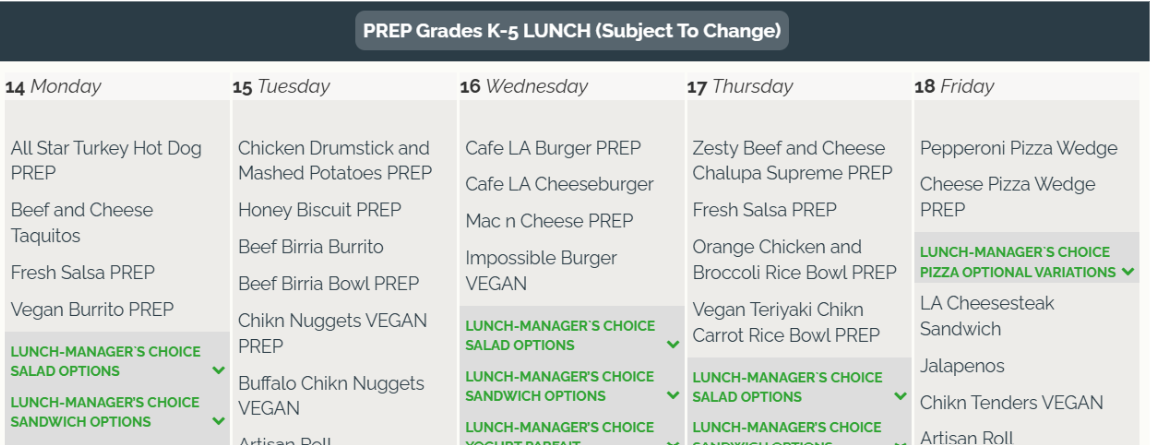Select Honey Biscuit PREP menu item
The height and width of the screenshot is (445, 1152).
(320, 210)
